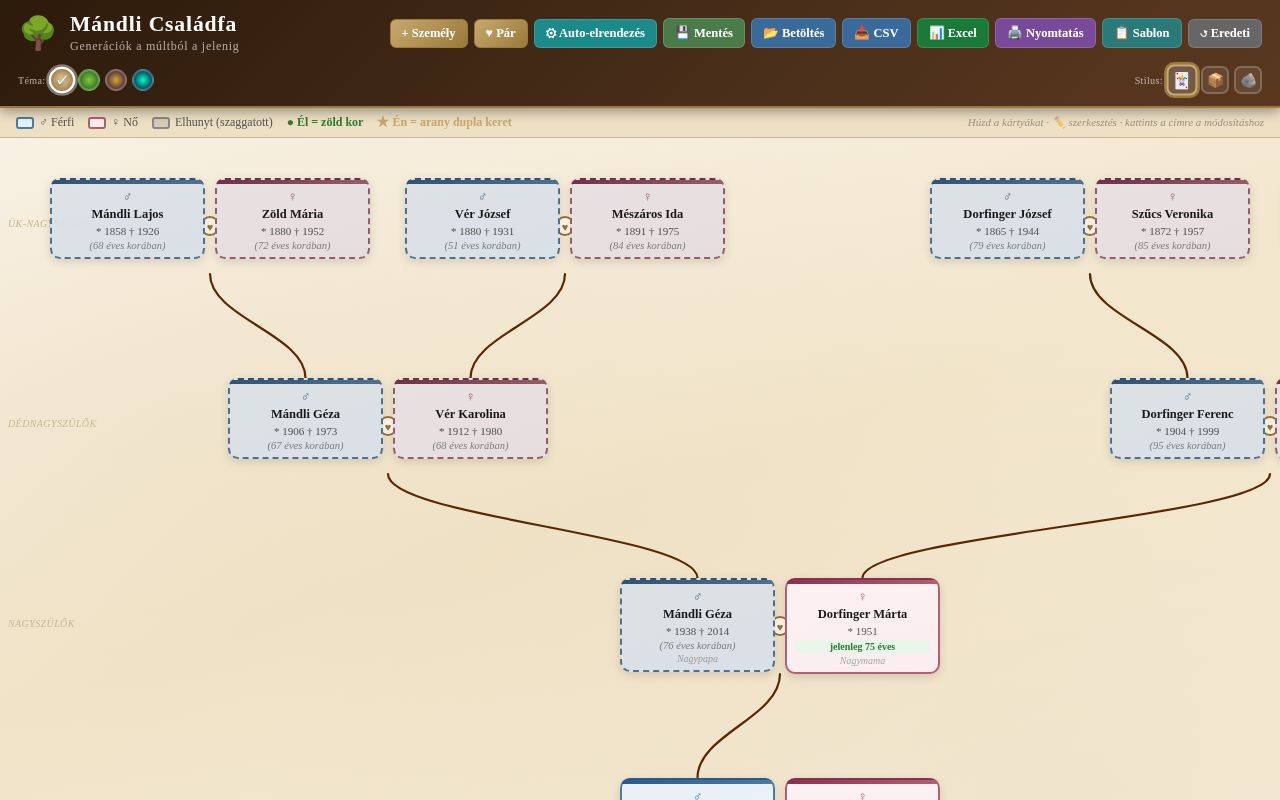Click the female symbol on Vér Karolina card
This screenshot has width=1280, height=800.
[470, 397]
